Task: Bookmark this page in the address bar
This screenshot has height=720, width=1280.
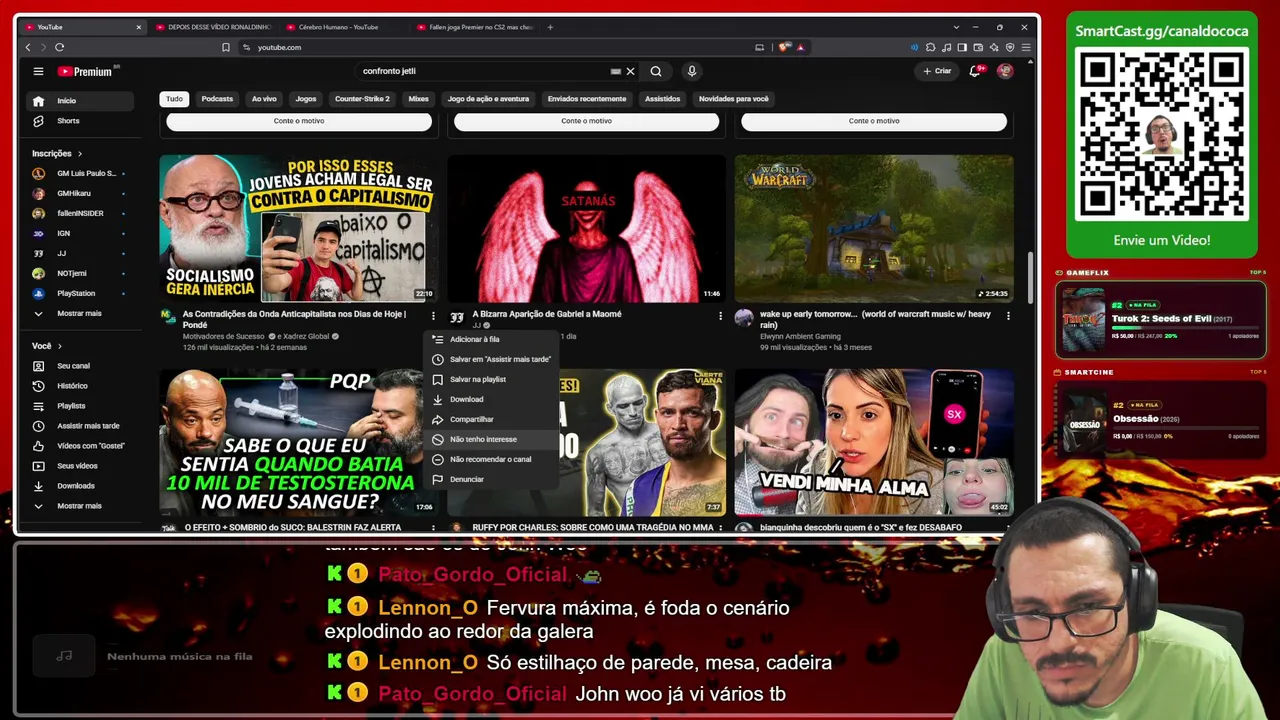Action: click(226, 47)
